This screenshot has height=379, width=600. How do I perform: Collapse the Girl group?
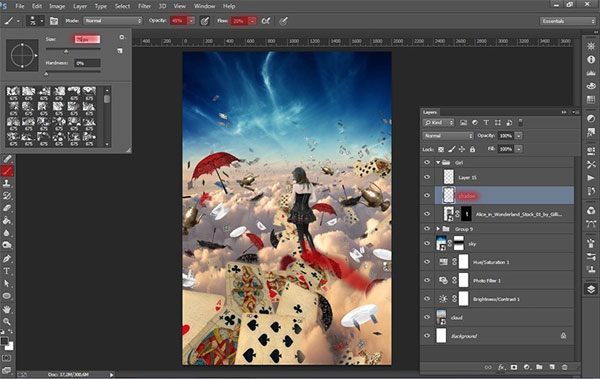coord(438,162)
